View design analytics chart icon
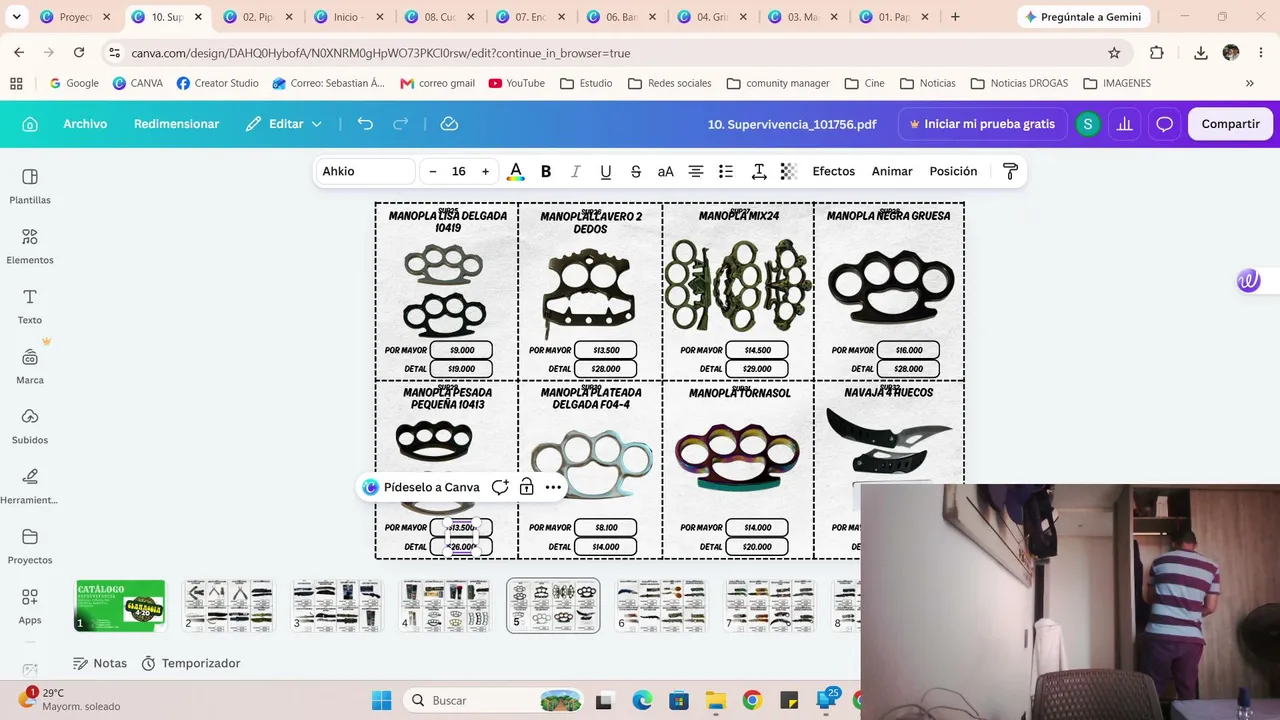 click(1125, 124)
